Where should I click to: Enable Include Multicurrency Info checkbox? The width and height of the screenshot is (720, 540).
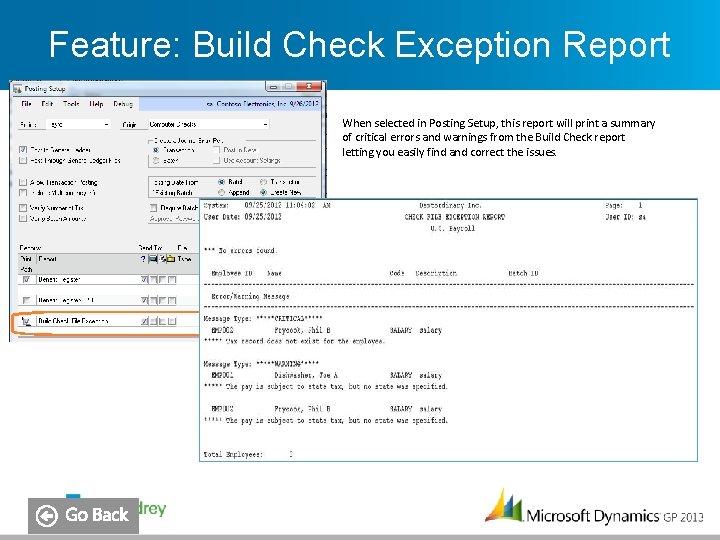[23, 193]
